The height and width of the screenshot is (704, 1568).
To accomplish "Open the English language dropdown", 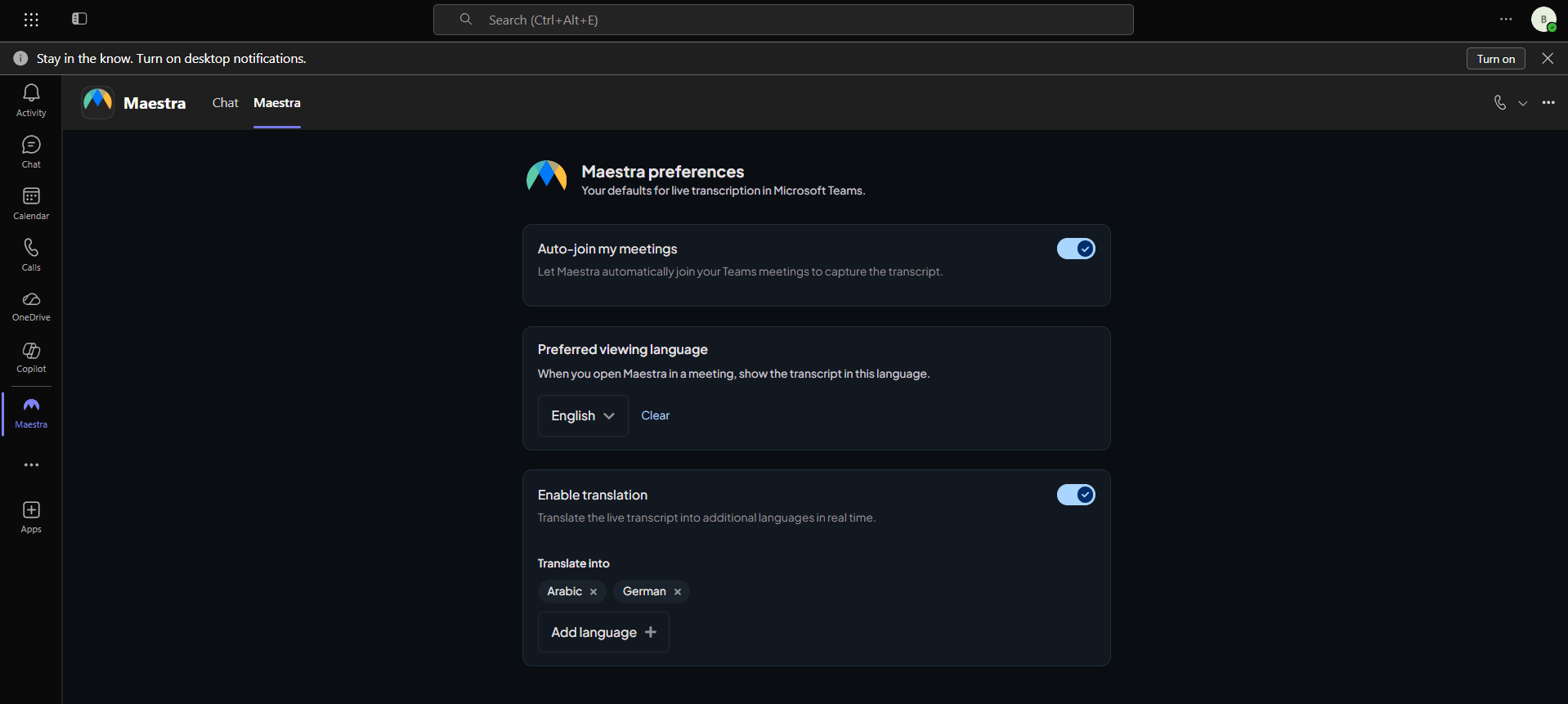I will 583,415.
